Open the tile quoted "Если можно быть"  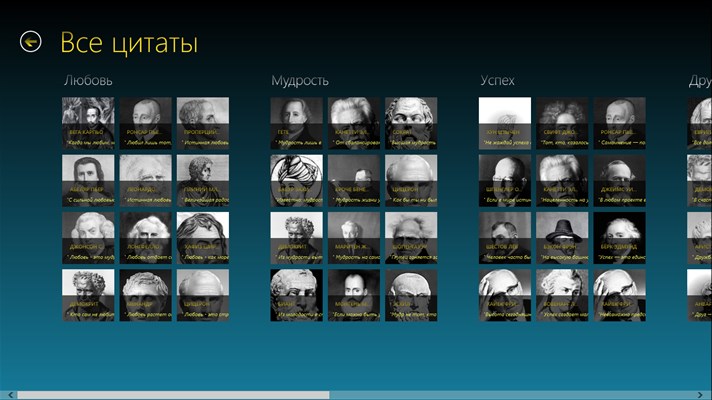[x=354, y=295]
